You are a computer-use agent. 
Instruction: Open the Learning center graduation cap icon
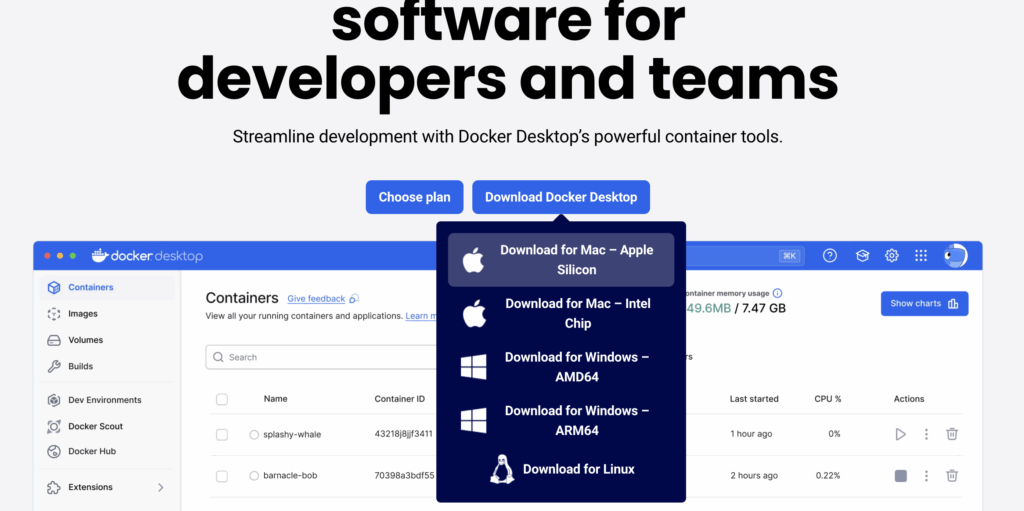pyautogui.click(x=862, y=256)
